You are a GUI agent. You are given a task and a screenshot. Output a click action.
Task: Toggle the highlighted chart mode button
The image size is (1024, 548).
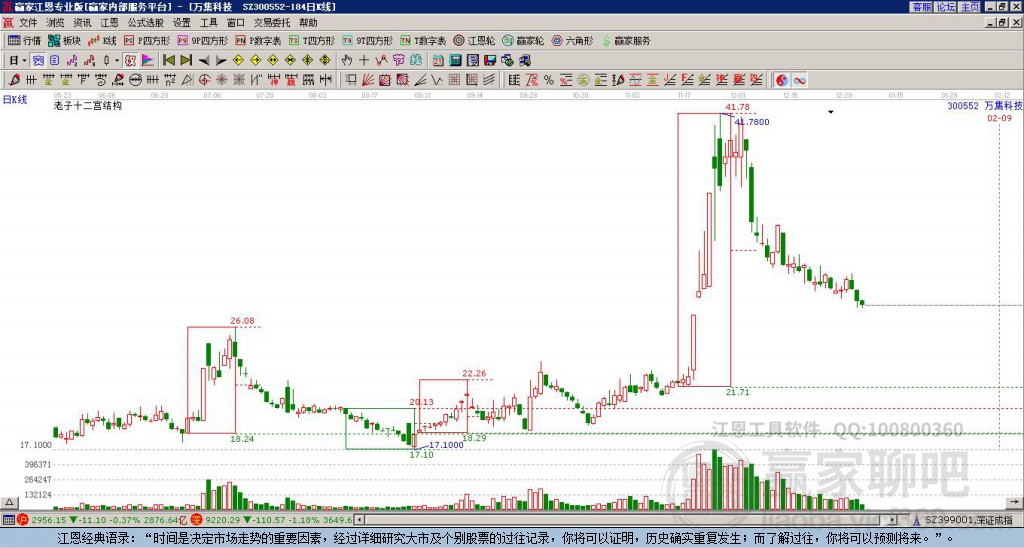(39, 60)
